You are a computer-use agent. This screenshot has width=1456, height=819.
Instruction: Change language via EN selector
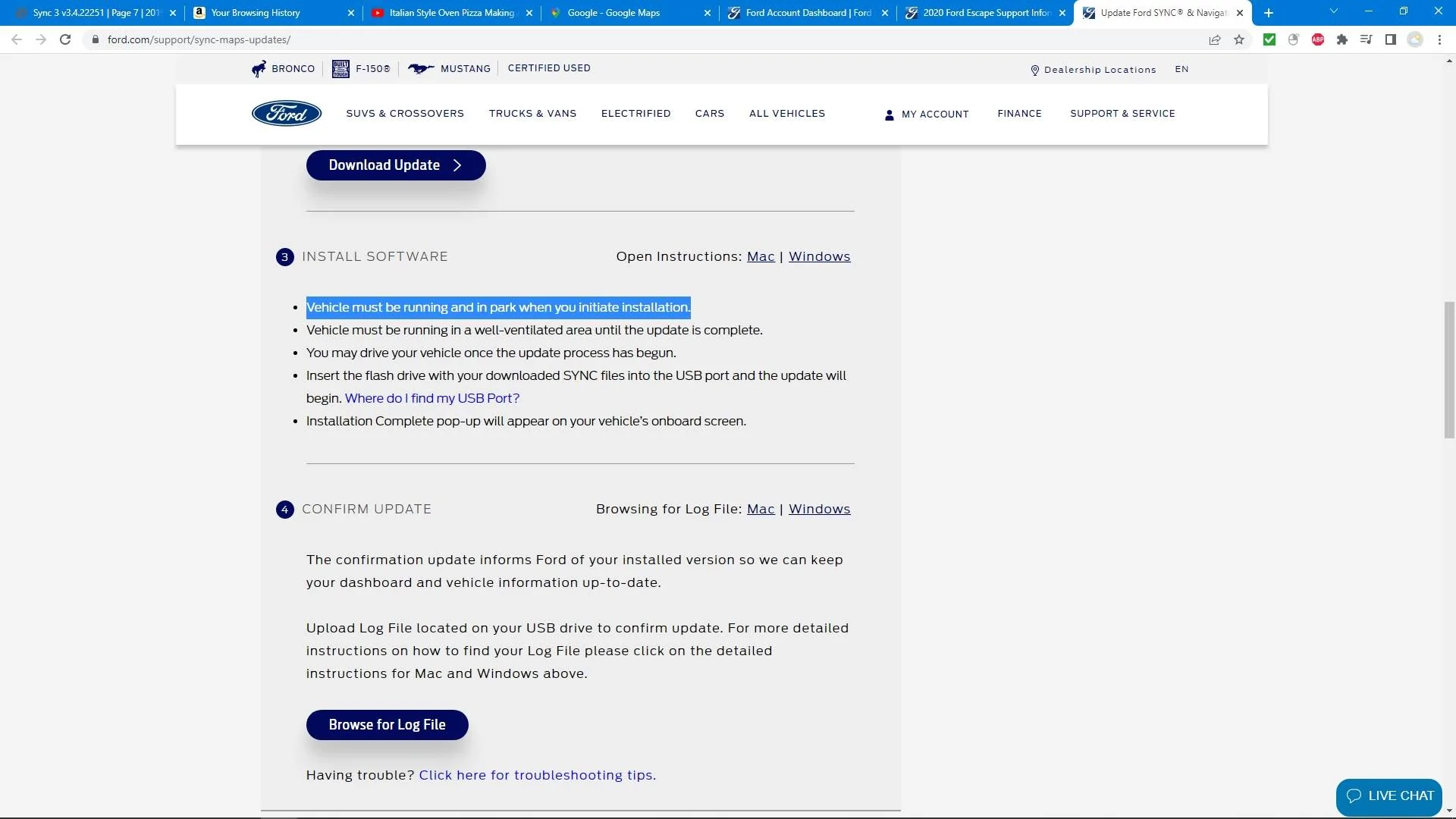pos(1181,69)
